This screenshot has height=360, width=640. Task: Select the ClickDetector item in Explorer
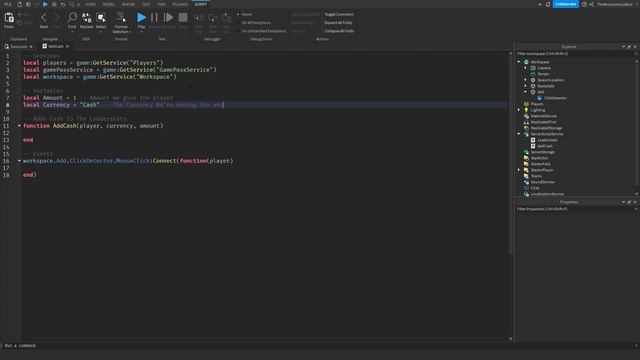tap(555, 98)
